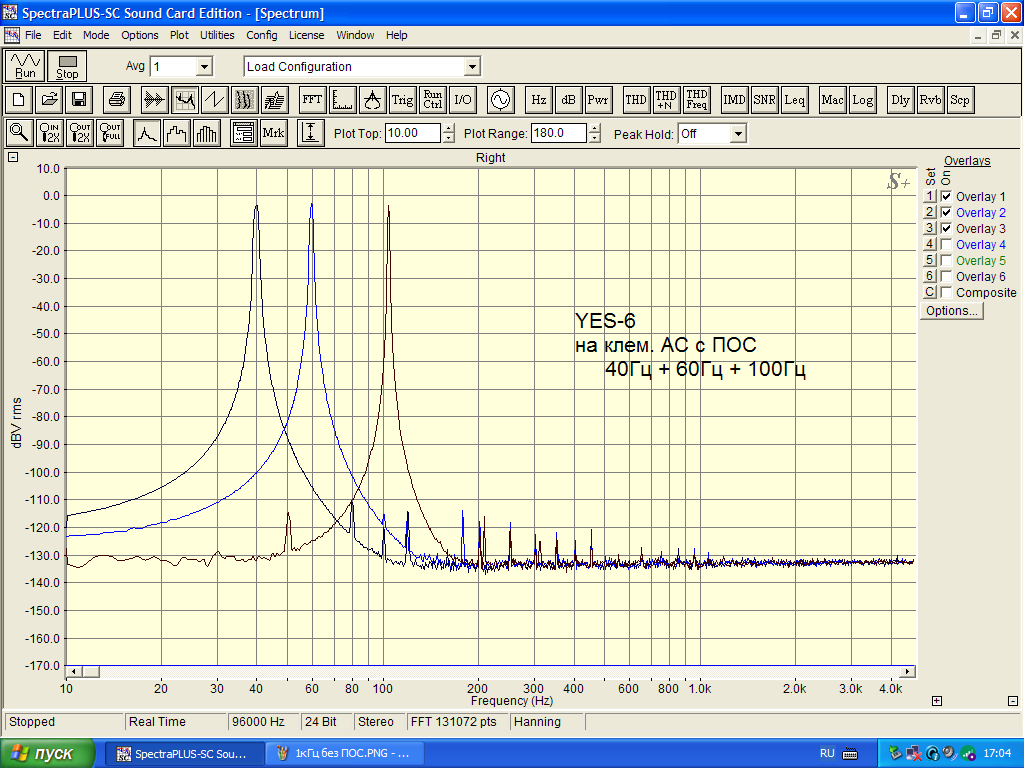Open the IMD measurement
The width and height of the screenshot is (1024, 768).
[x=734, y=100]
